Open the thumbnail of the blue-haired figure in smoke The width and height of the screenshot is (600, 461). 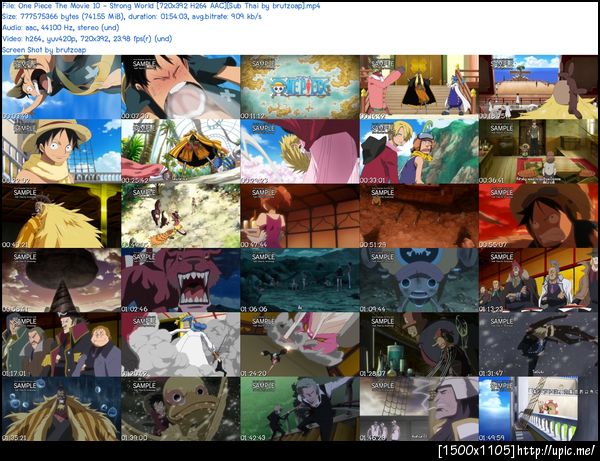pos(181,344)
